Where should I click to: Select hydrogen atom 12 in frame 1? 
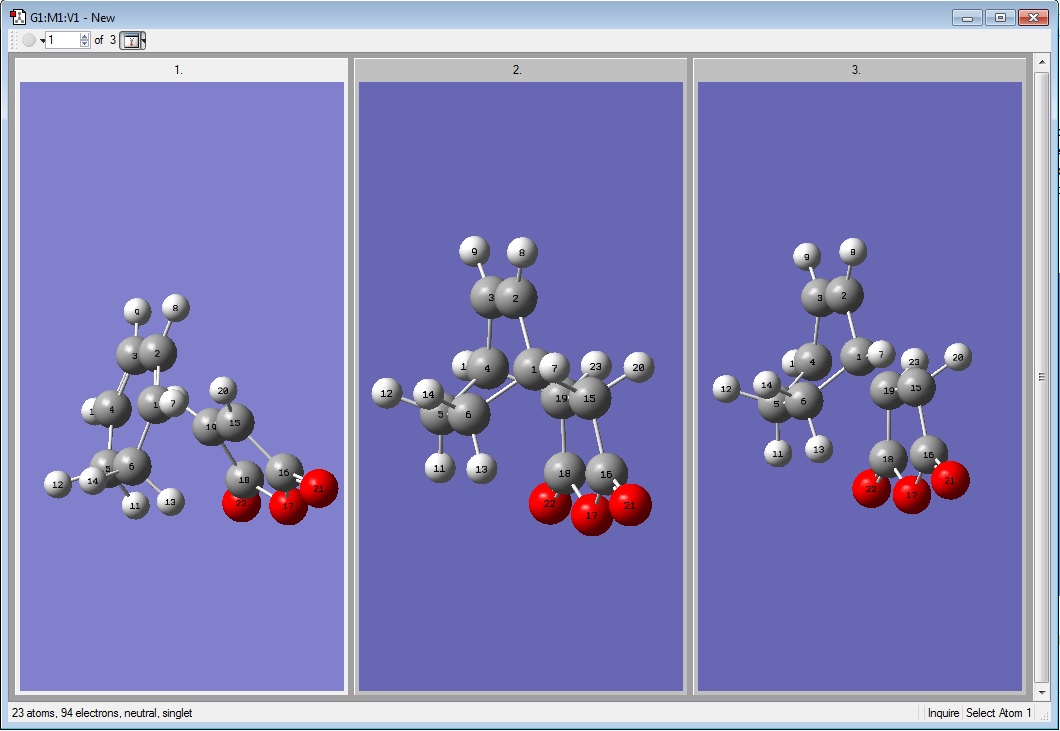(x=57, y=484)
